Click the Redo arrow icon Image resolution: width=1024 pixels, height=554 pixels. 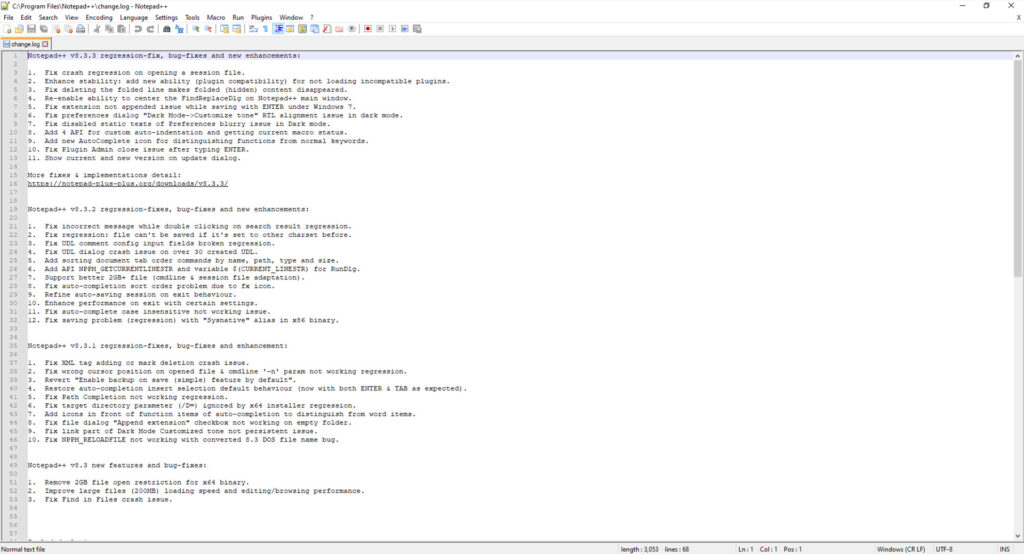[x=150, y=29]
